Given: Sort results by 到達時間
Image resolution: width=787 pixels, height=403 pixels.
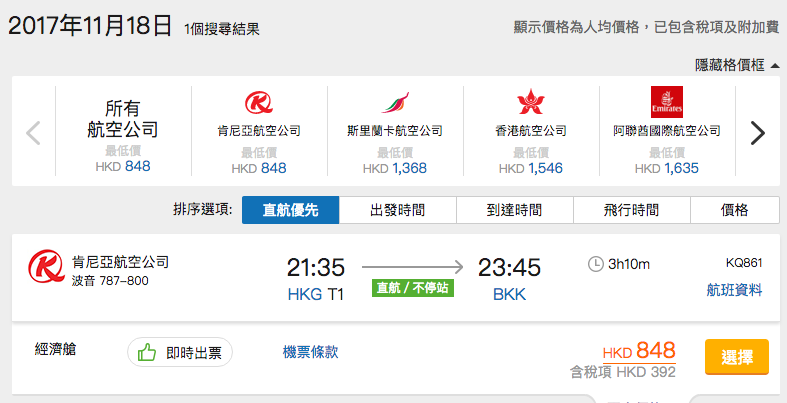Looking at the screenshot, I should 514,210.
